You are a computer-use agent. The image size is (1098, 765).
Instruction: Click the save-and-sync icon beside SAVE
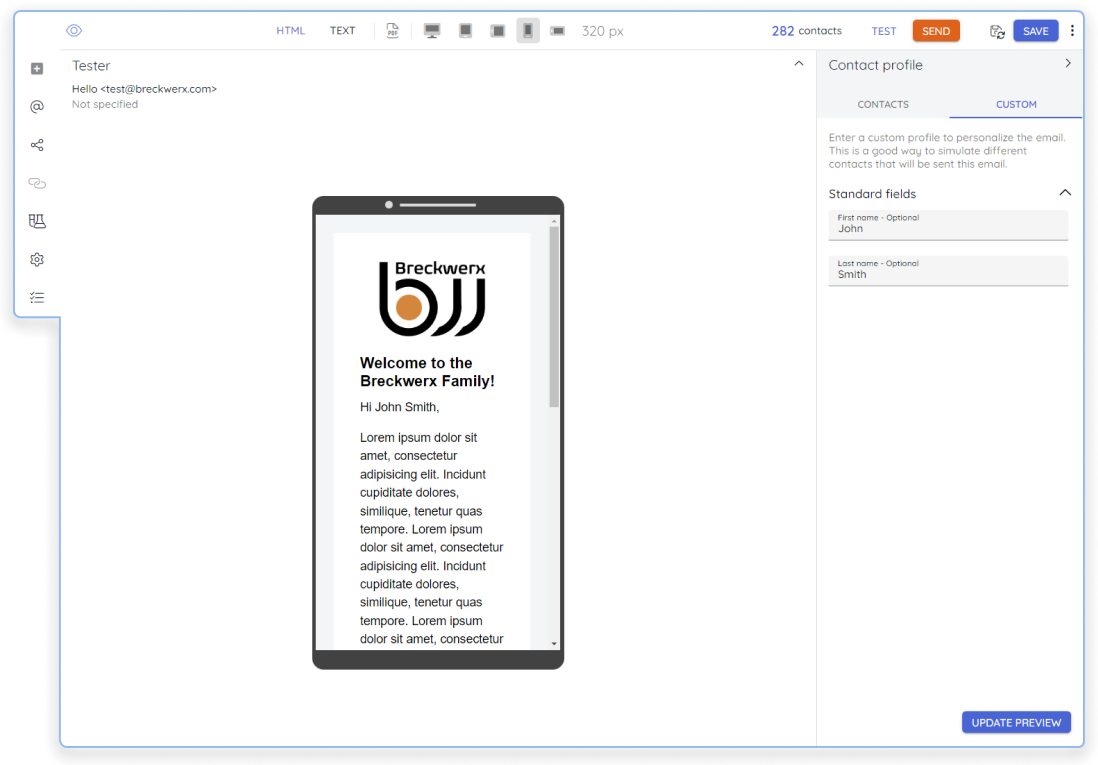[997, 32]
